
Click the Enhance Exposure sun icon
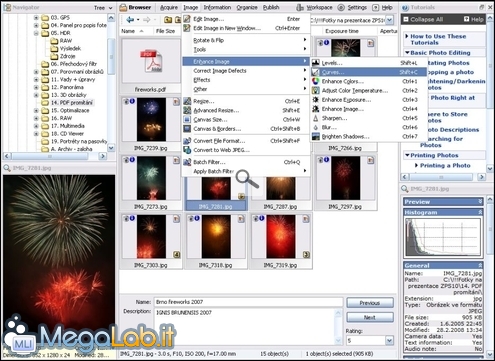(315, 100)
